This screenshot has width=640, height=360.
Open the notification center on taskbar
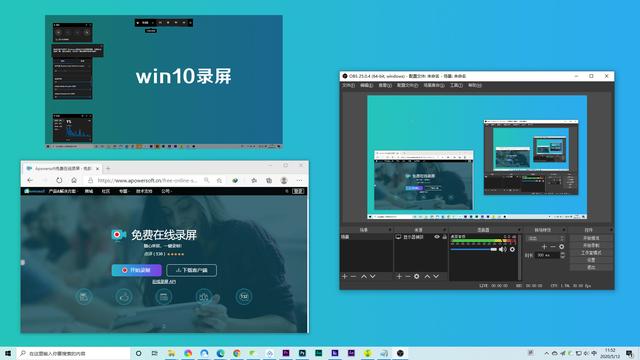pos(630,353)
